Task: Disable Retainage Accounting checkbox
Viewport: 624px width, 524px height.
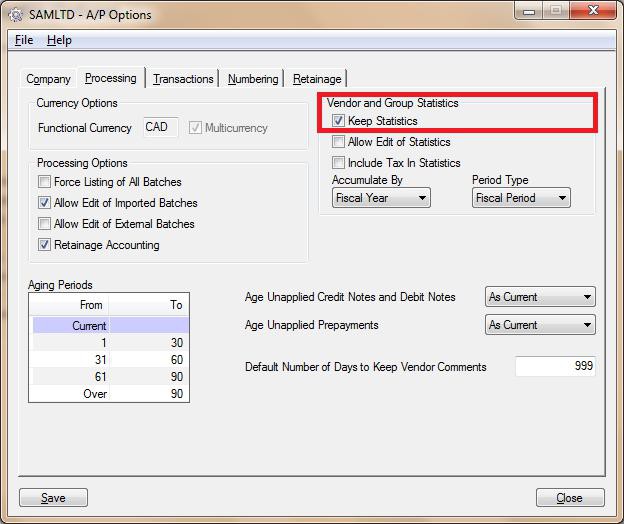Action: coord(44,245)
